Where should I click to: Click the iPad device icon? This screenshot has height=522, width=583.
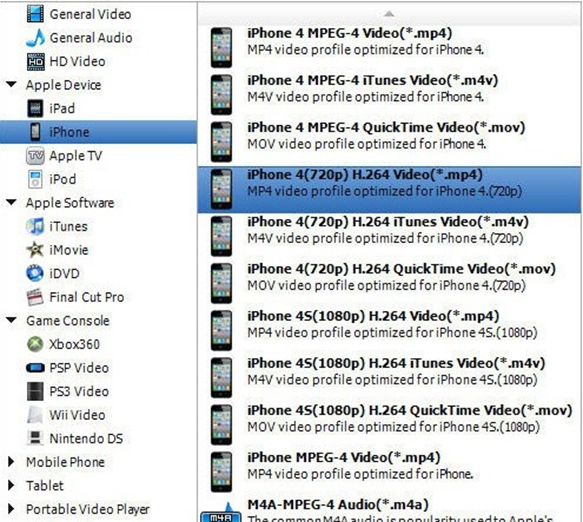pyautogui.click(x=35, y=109)
